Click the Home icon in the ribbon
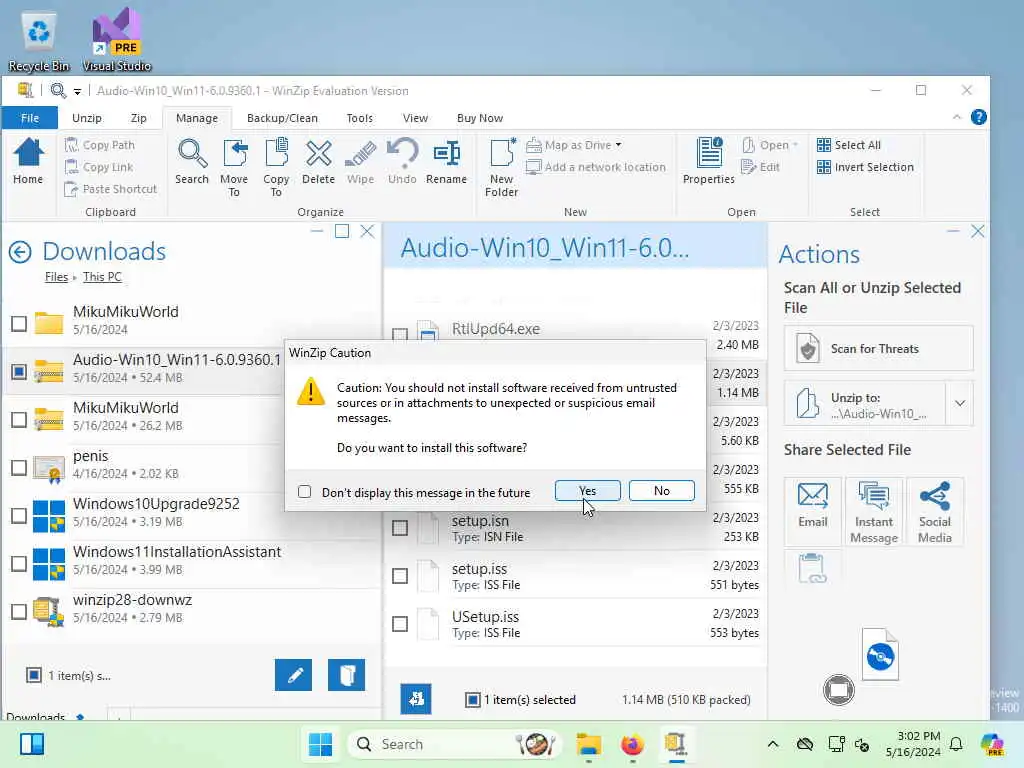Screen dimensions: 1024x768 tap(28, 161)
